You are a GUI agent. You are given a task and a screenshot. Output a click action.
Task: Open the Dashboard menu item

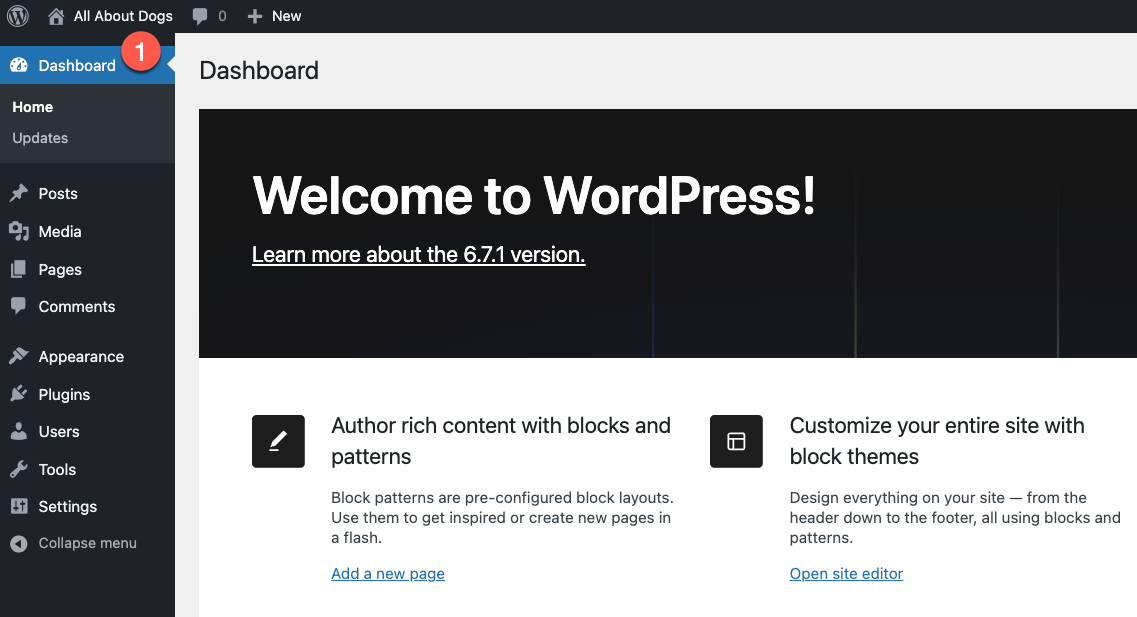[x=87, y=65]
